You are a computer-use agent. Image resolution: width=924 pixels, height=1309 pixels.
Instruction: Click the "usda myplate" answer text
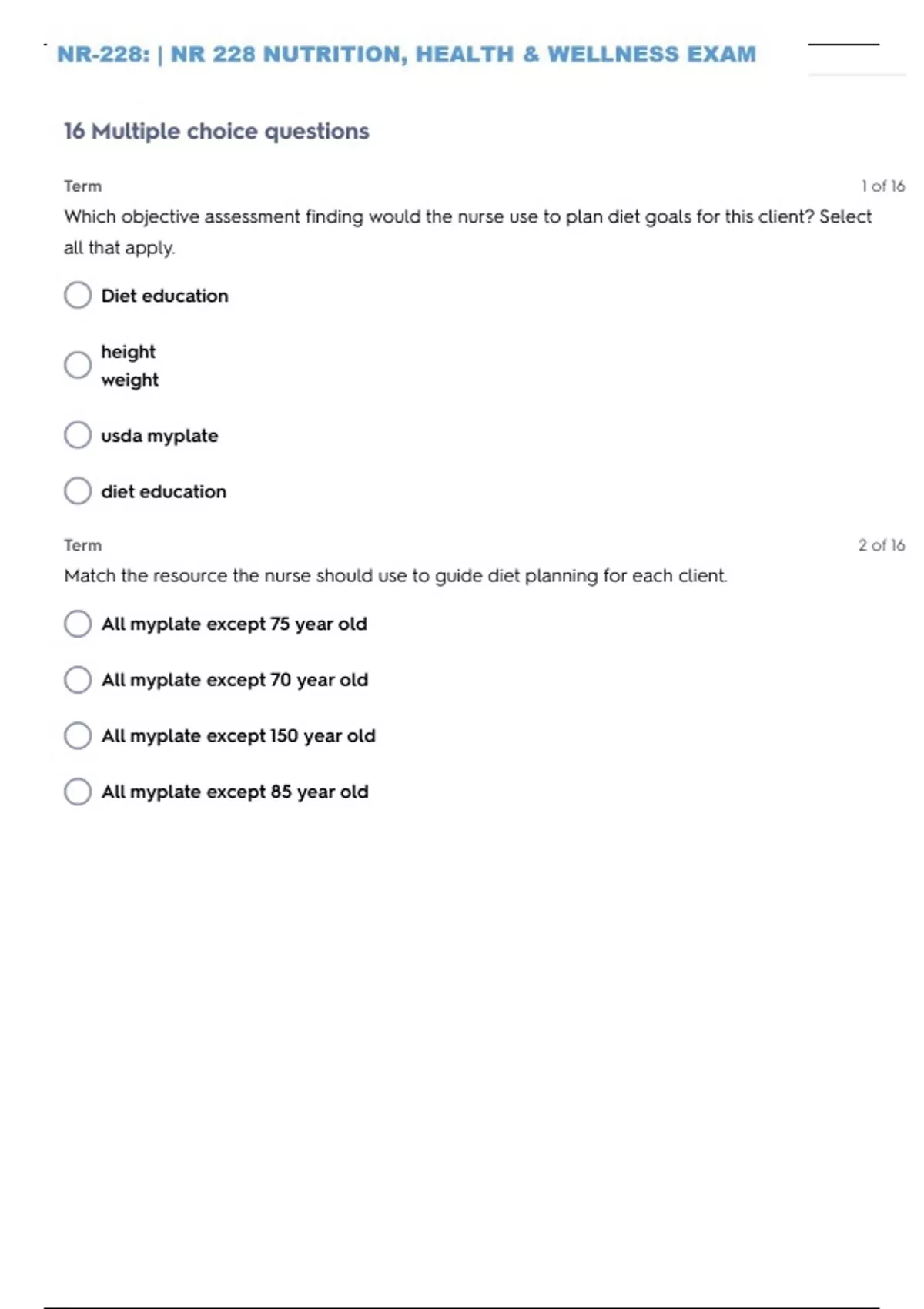(159, 436)
